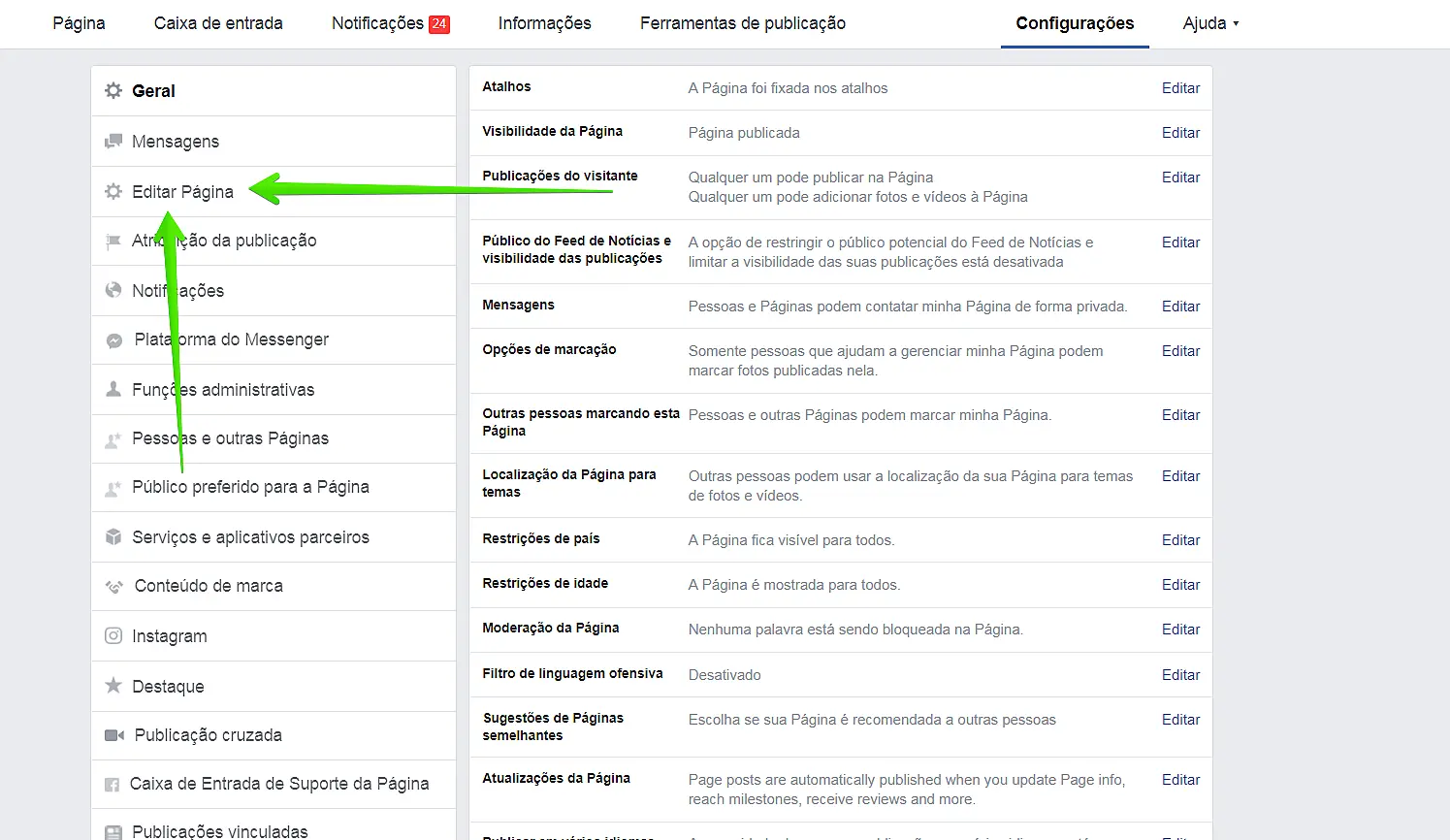The height and width of the screenshot is (840, 1450).
Task: Click the Instagram camera icon in sidebar
Action: point(113,636)
